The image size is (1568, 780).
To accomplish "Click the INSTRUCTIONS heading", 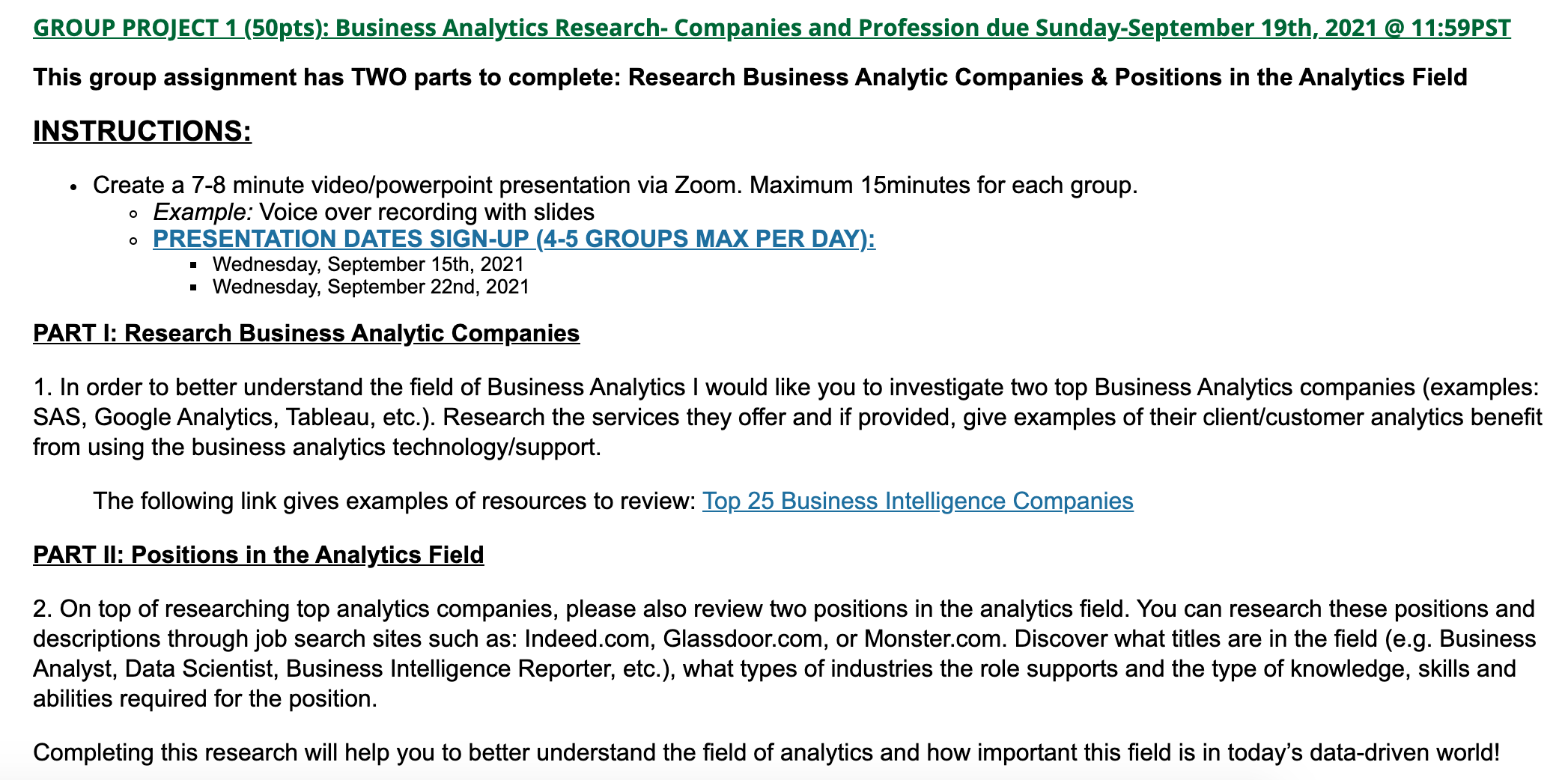I will pos(142,131).
